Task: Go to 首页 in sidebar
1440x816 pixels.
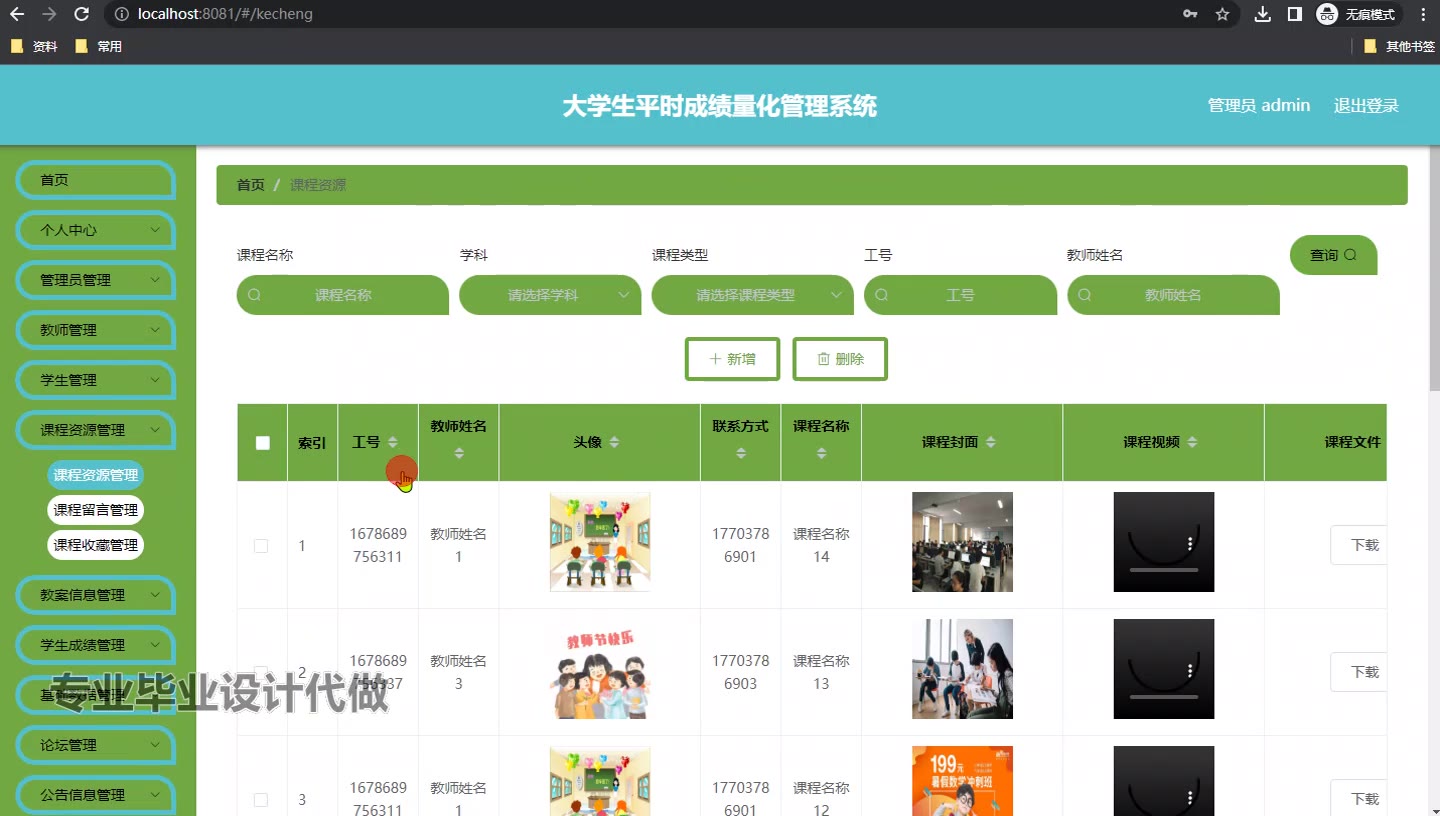Action: click(96, 180)
